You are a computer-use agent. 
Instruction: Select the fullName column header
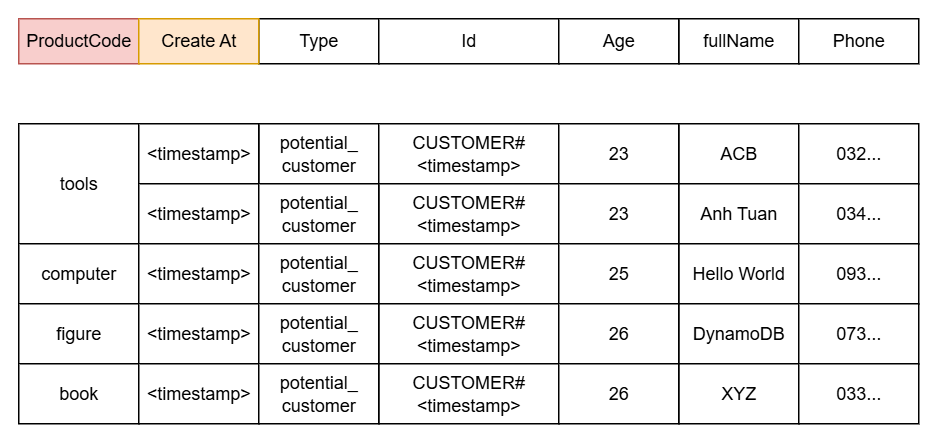click(739, 41)
